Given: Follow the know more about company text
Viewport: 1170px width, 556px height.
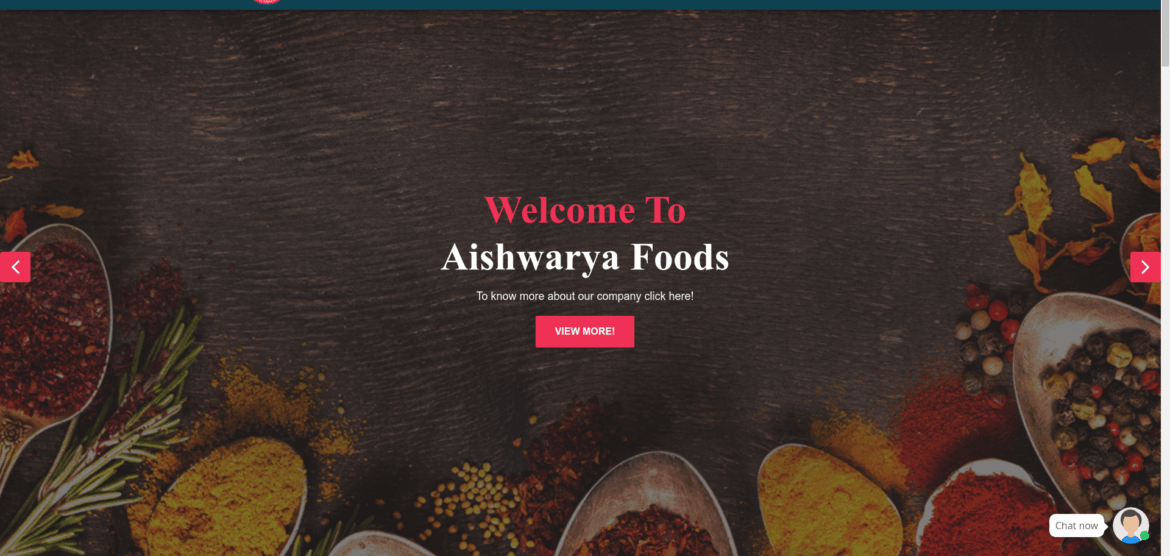Looking at the screenshot, I should pos(585,296).
